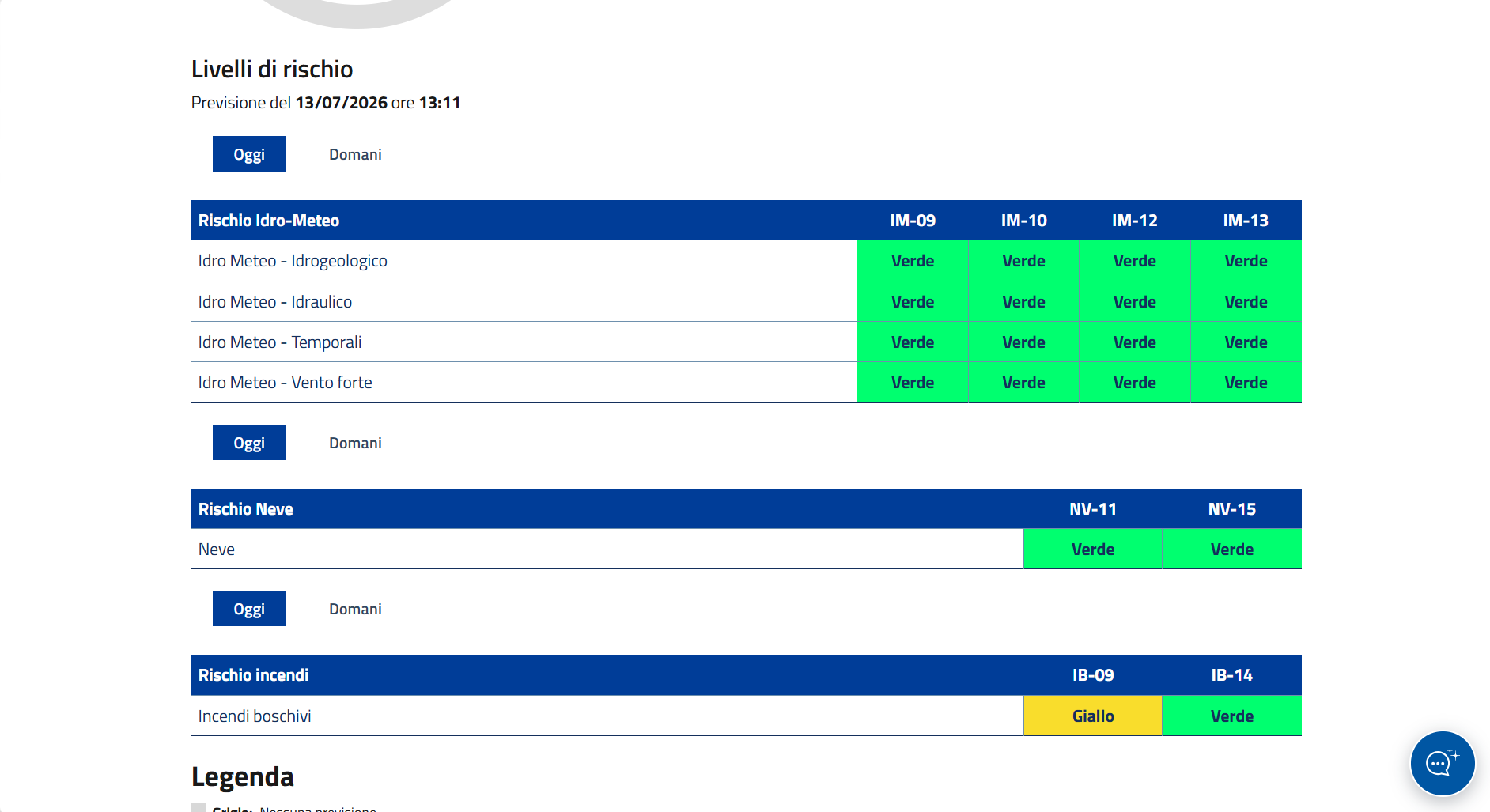The image size is (1490, 812).
Task: Click the grey Grigio legend swatch
Action: coord(199,808)
